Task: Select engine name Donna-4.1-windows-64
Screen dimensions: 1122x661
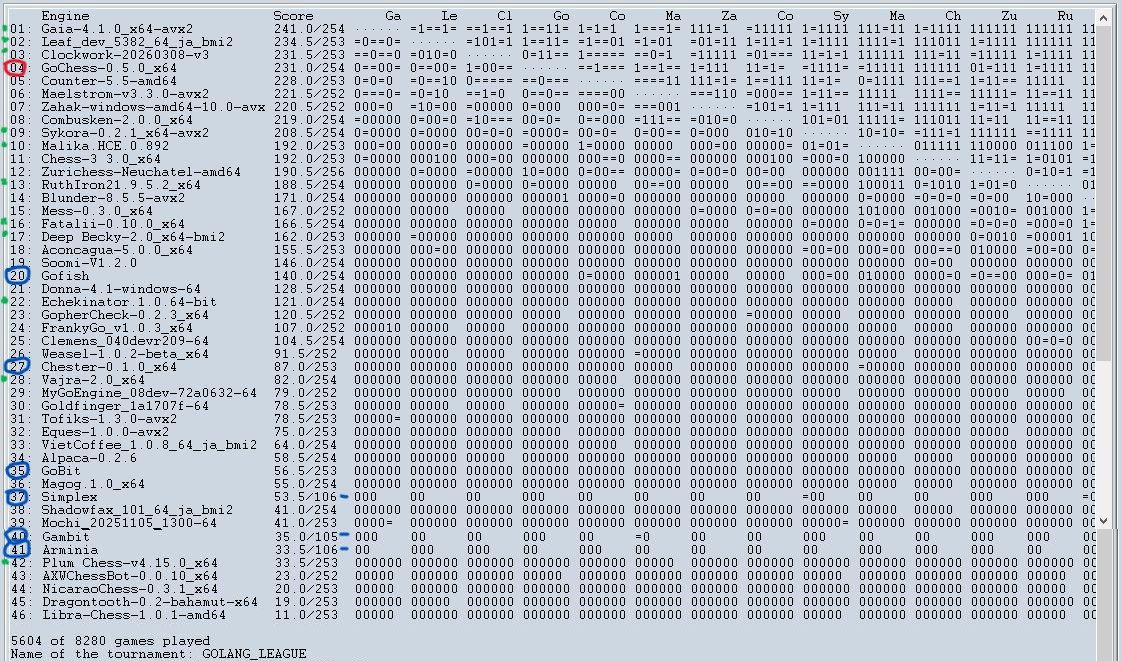Action: (121, 289)
